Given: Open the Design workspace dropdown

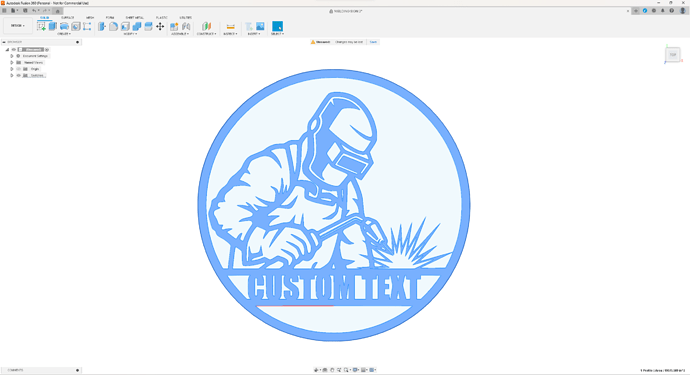Looking at the screenshot, I should coord(18,26).
